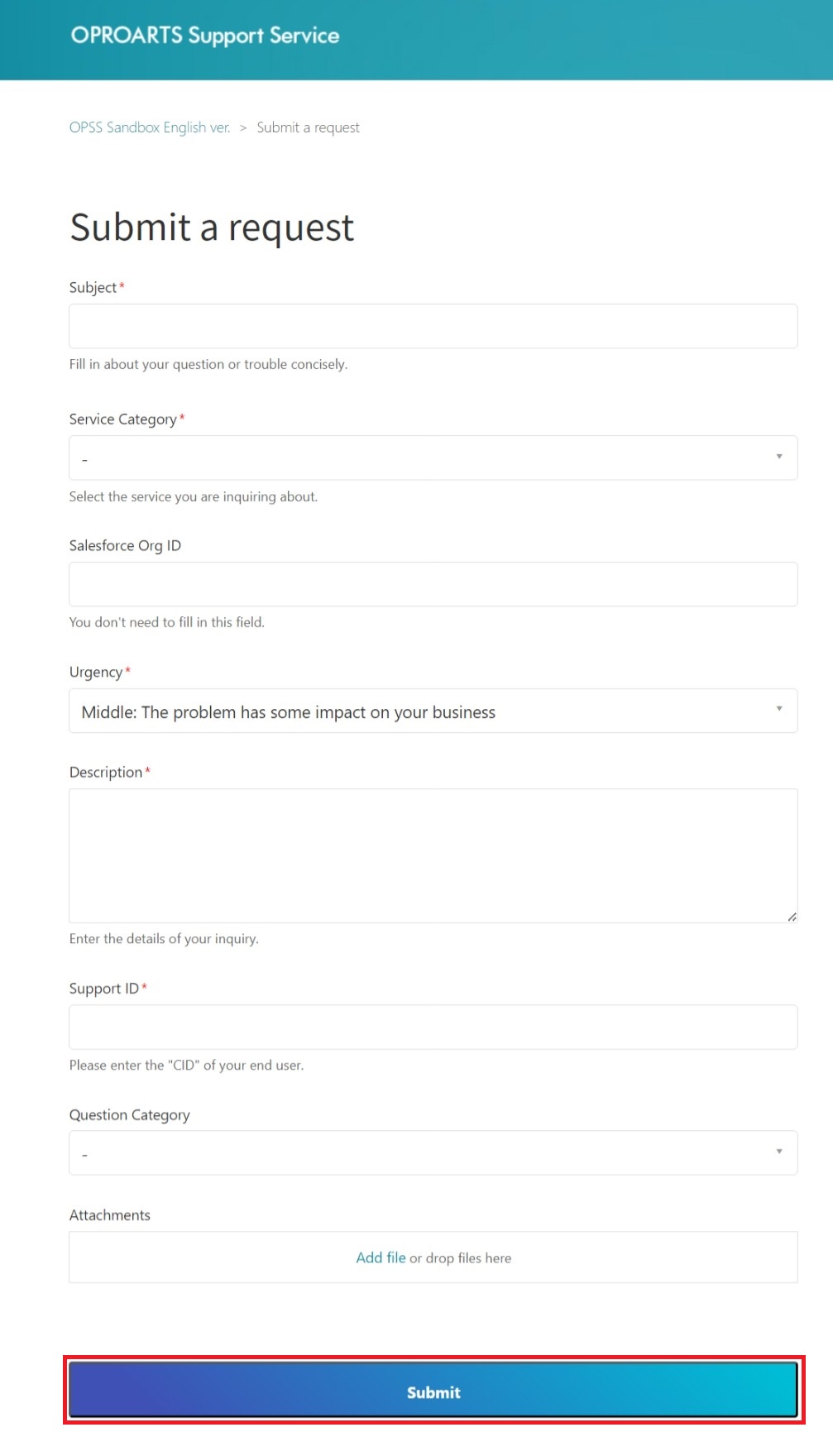Click inside the Description text area
The image size is (833, 1456).
coord(433,852)
